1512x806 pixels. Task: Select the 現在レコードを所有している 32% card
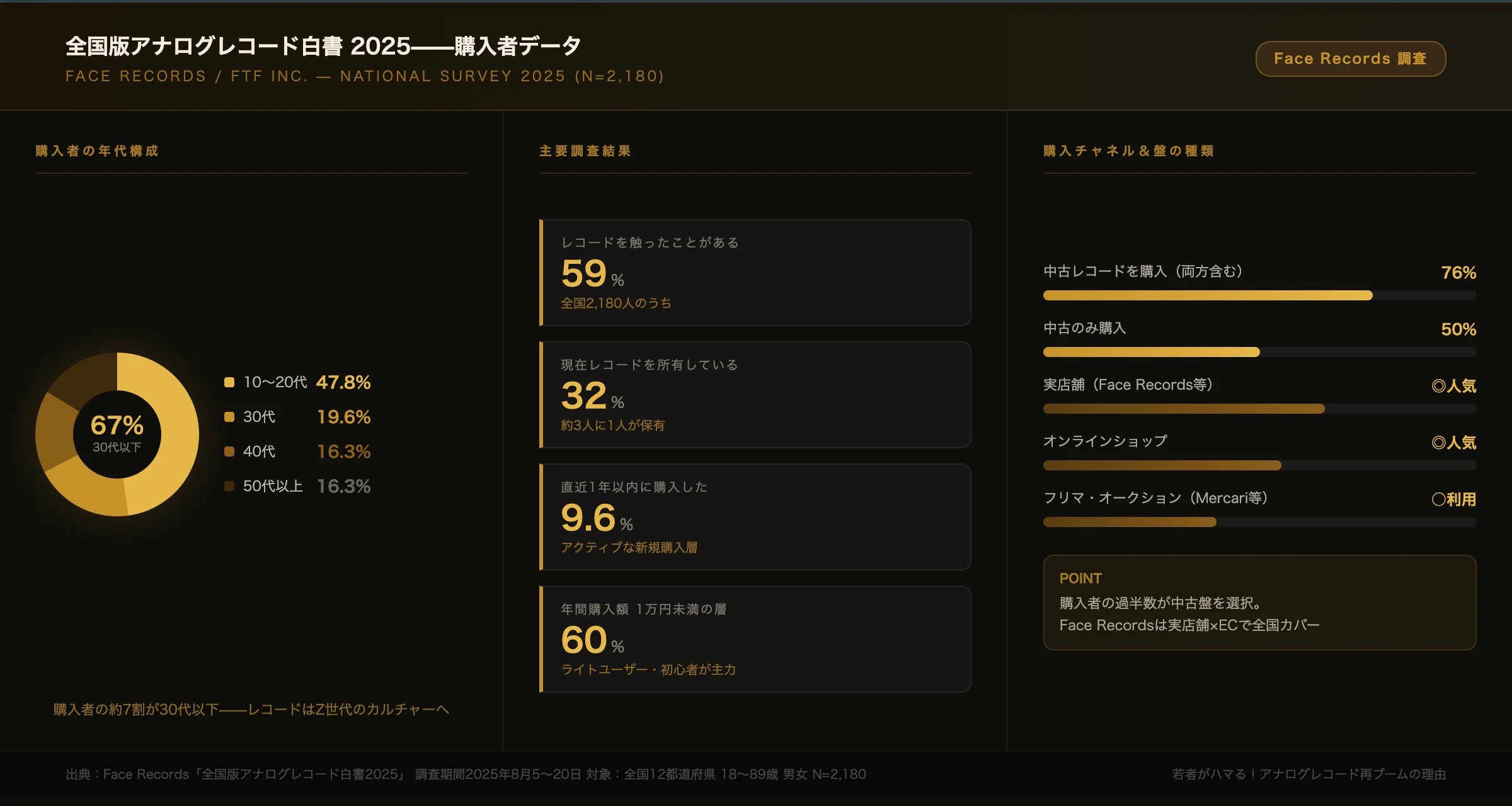(755, 395)
